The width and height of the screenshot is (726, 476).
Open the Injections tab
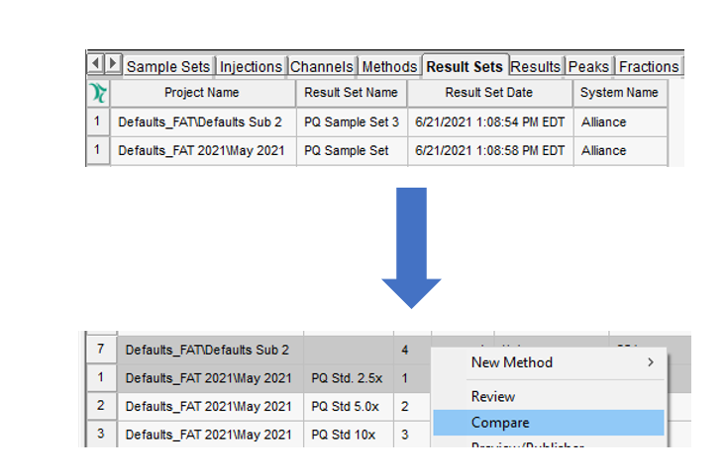[x=251, y=67]
